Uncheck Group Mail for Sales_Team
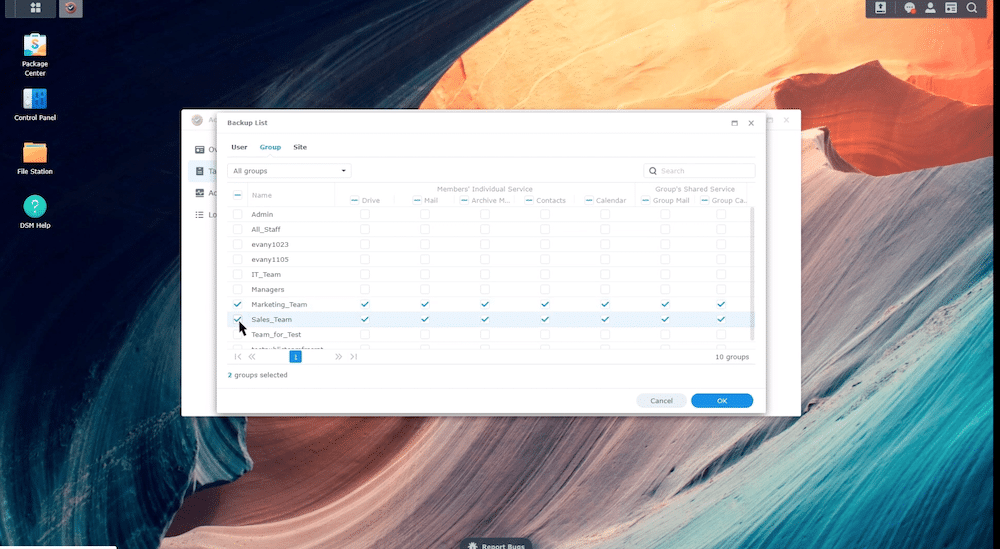Viewport: 1000px width, 549px height. click(x=665, y=319)
